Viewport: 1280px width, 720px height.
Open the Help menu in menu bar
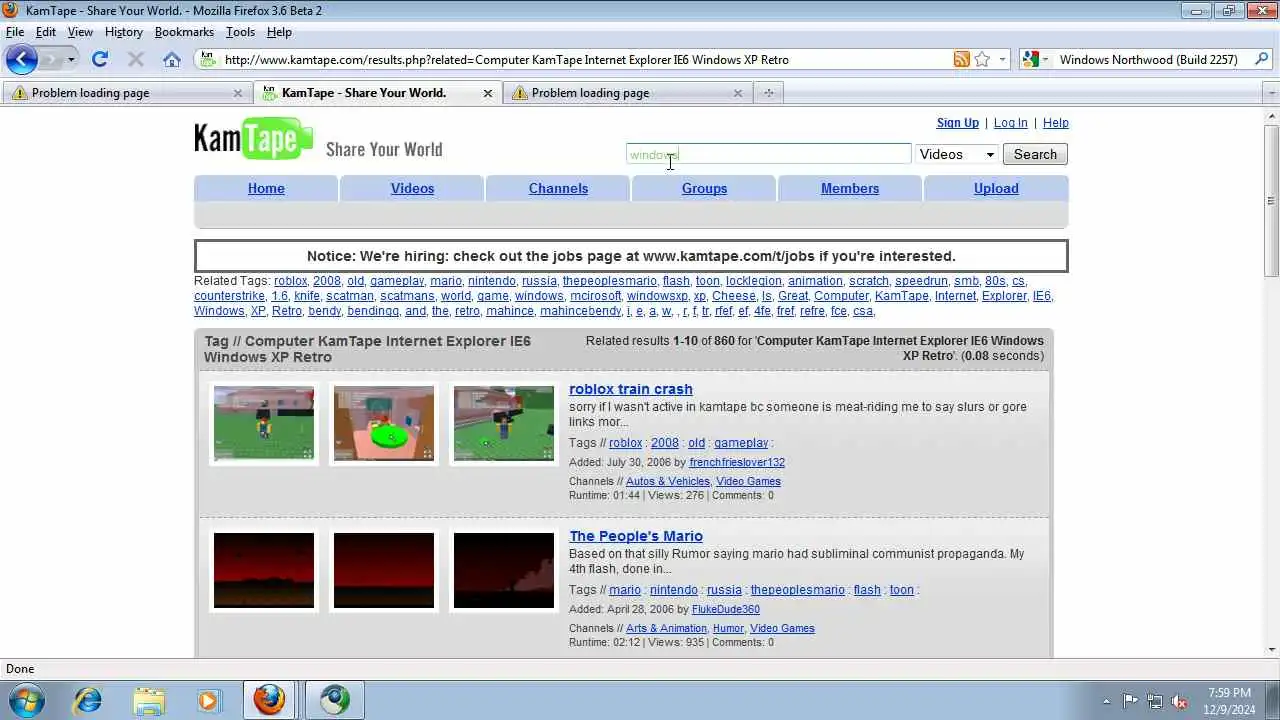pyautogui.click(x=279, y=32)
